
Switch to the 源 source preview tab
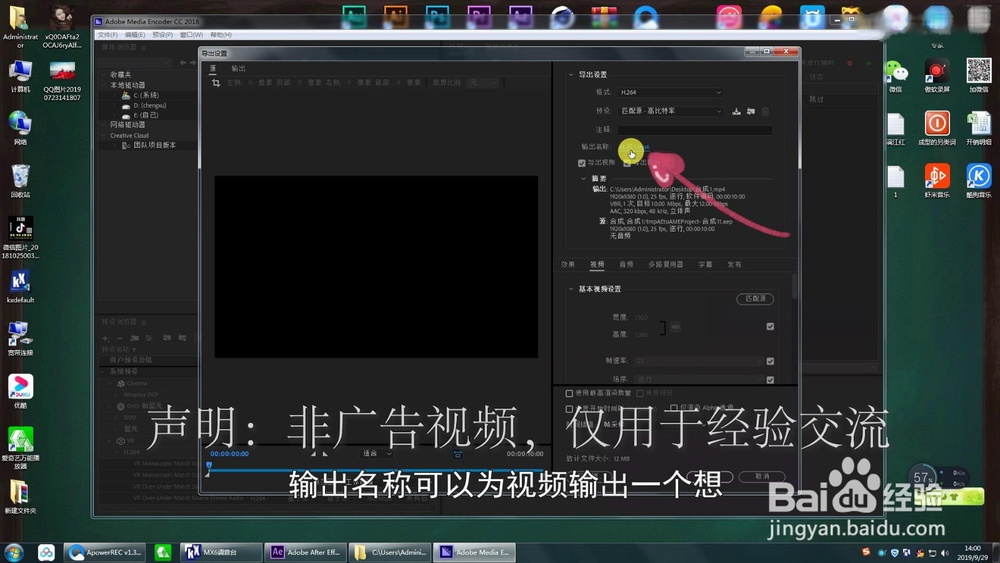point(213,68)
